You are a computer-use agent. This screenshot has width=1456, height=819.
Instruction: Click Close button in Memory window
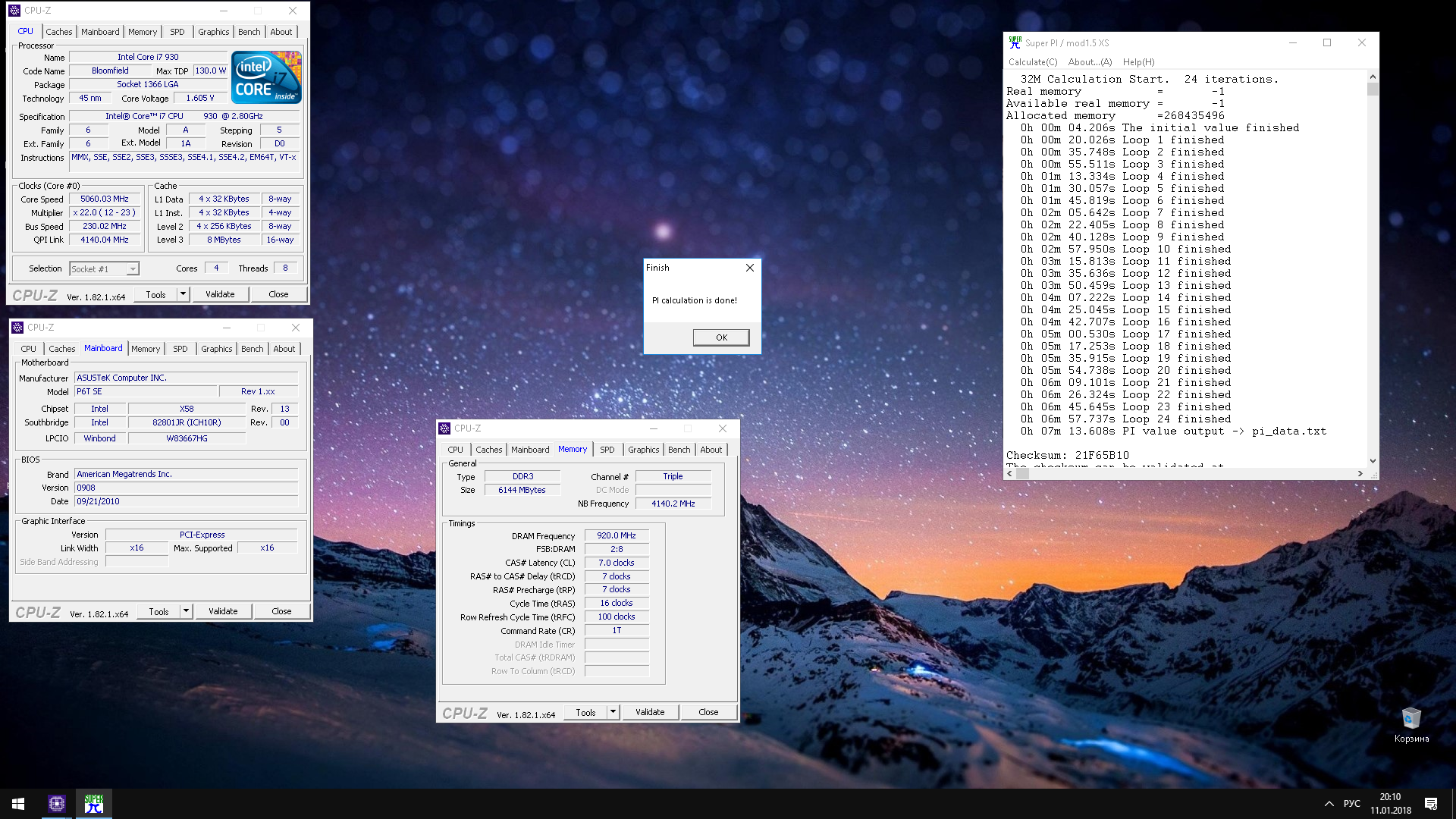coord(708,712)
